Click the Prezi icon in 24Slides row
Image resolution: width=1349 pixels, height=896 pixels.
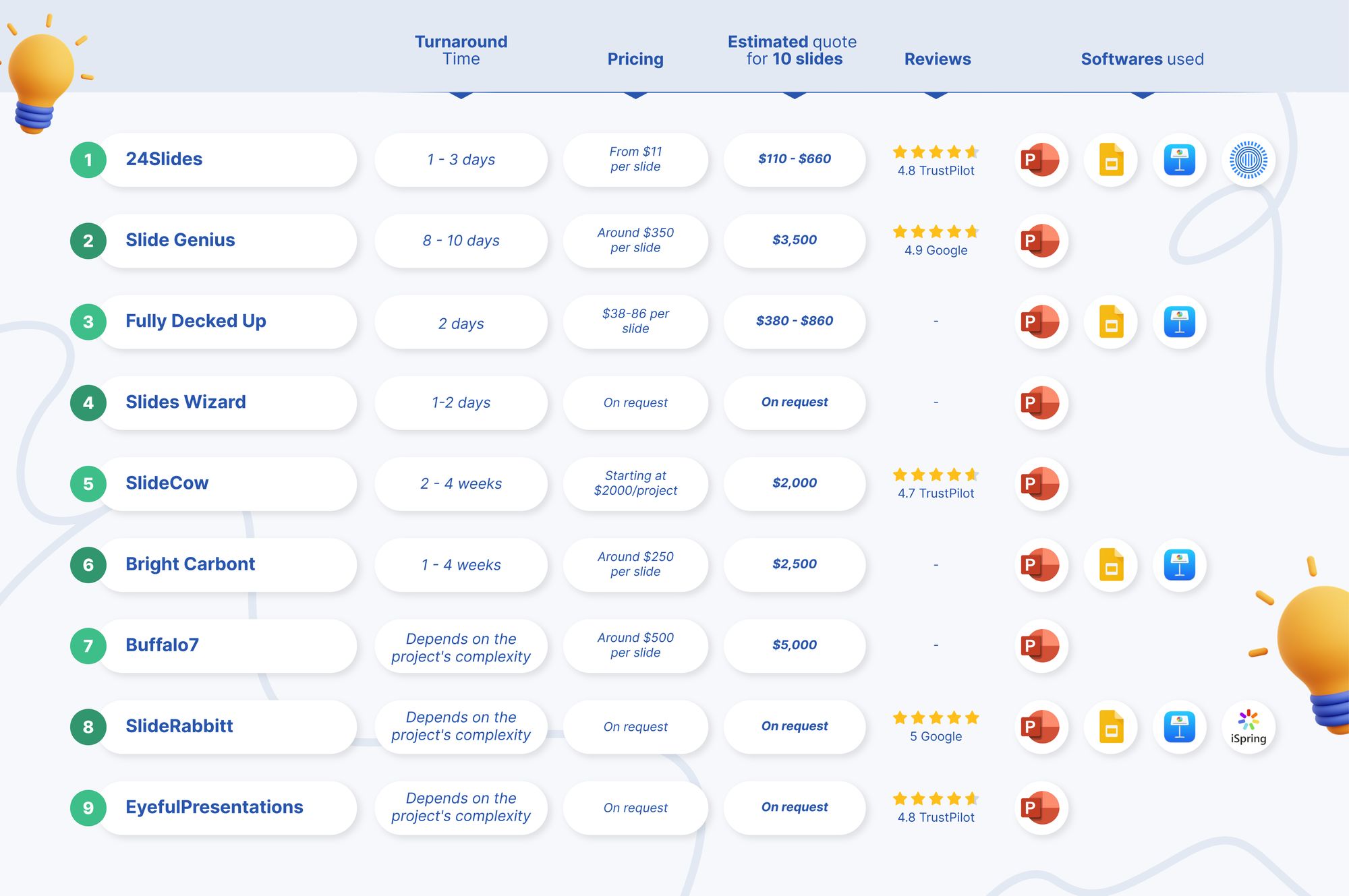click(1248, 160)
